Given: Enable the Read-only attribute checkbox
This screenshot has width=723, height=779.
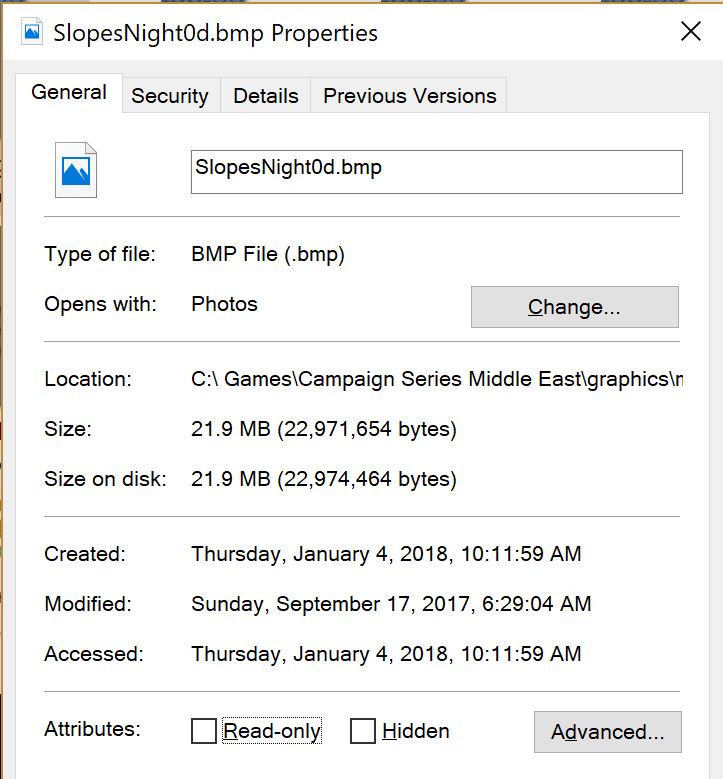Looking at the screenshot, I should pos(204,731).
